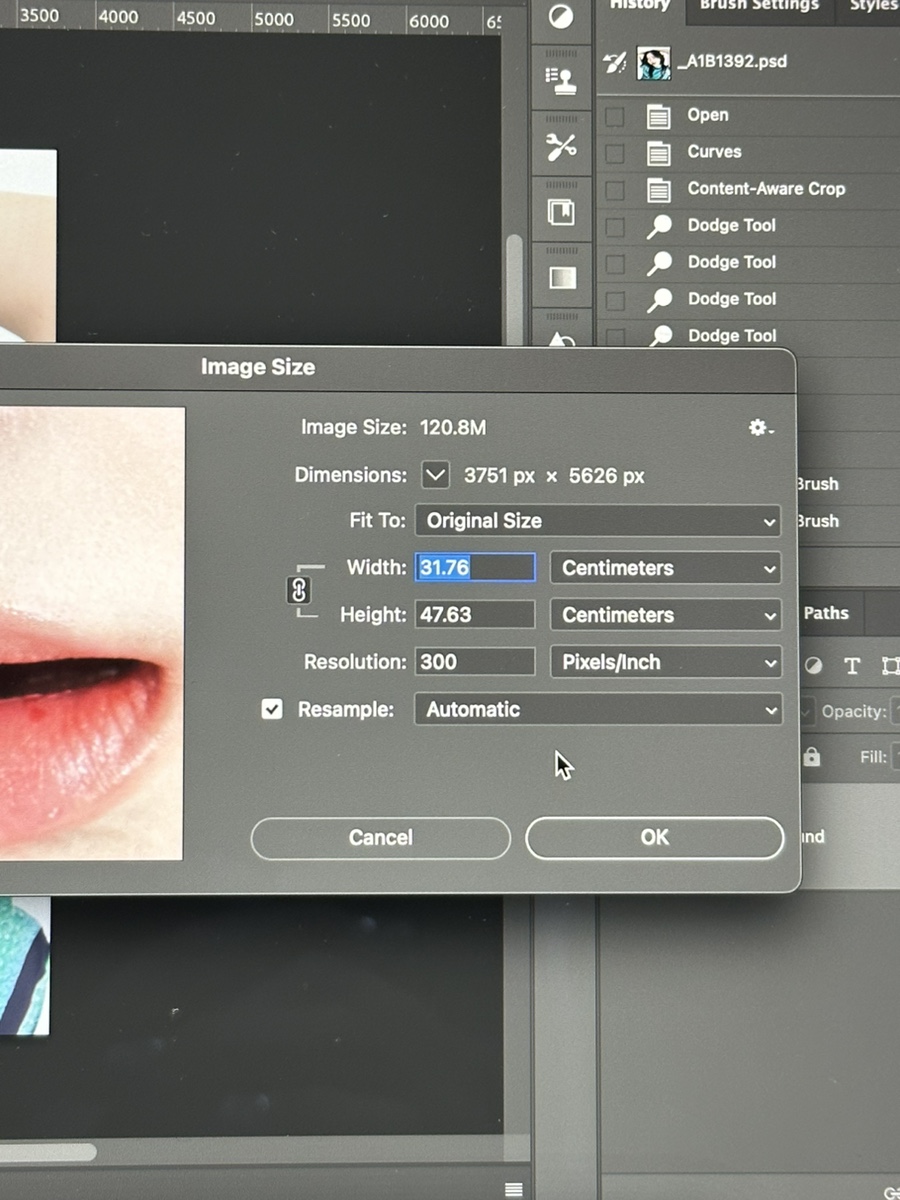
Task: Click the Image Size 120.8M value
Action: pyautogui.click(x=453, y=428)
